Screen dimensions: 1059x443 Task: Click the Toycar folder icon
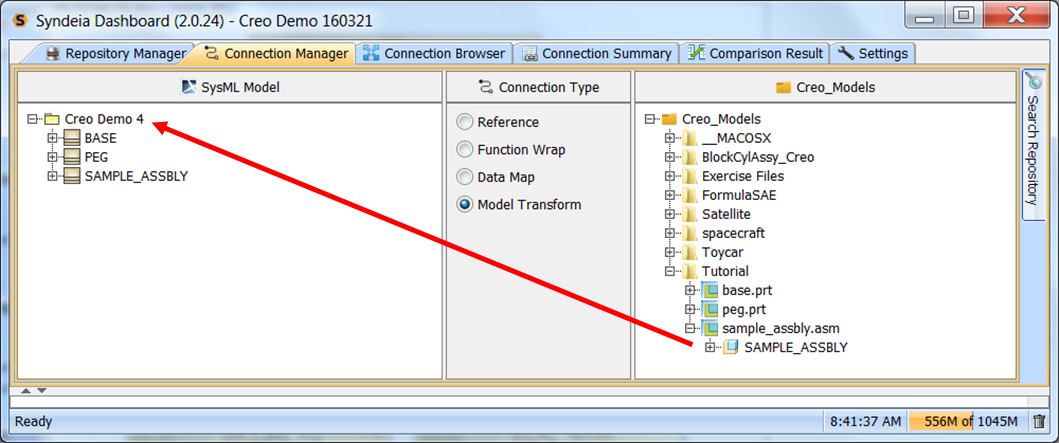[x=690, y=253]
